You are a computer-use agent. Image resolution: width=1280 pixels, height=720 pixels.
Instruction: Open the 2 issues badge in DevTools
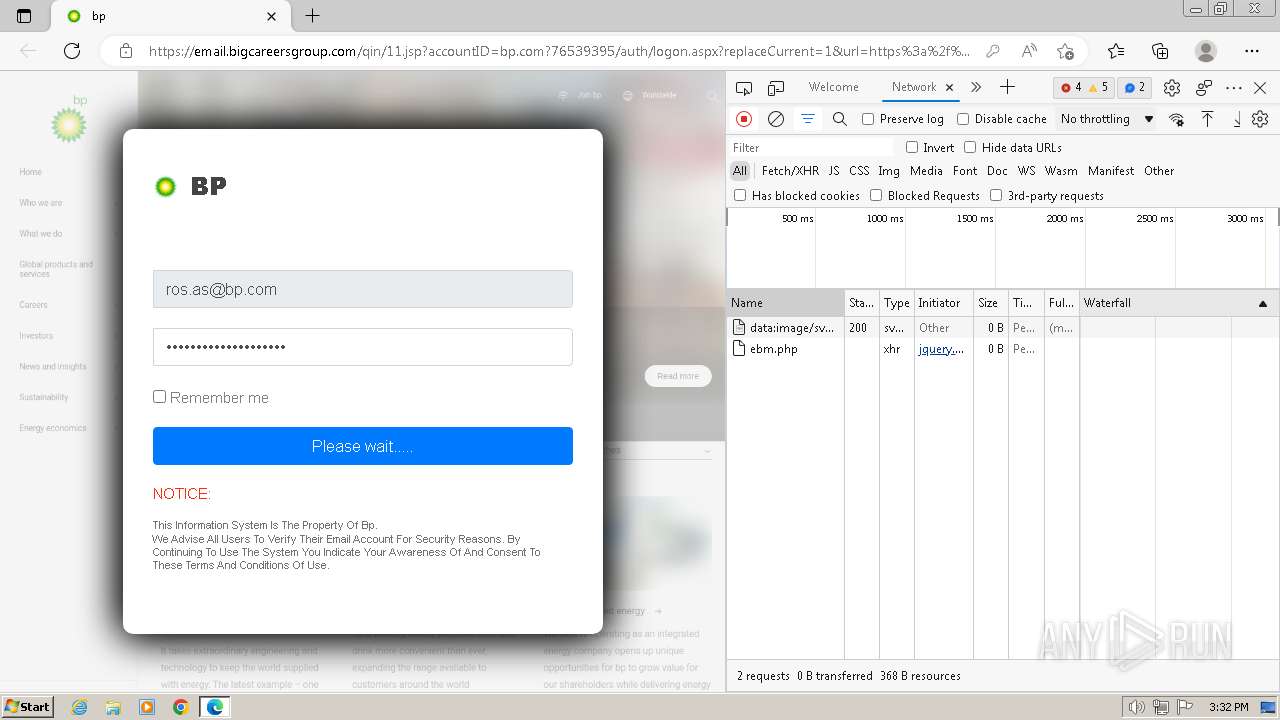coord(1134,88)
